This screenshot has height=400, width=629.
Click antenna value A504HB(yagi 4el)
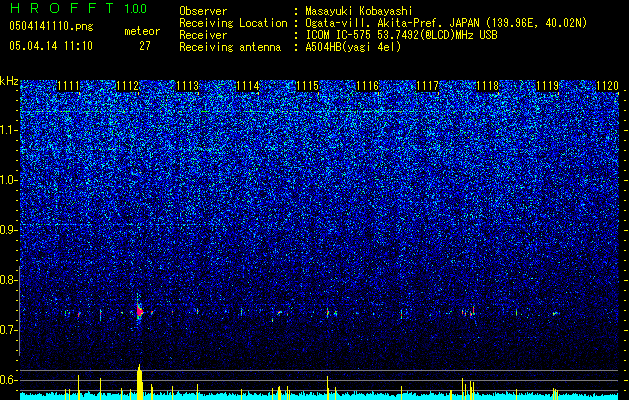click(x=353, y=47)
